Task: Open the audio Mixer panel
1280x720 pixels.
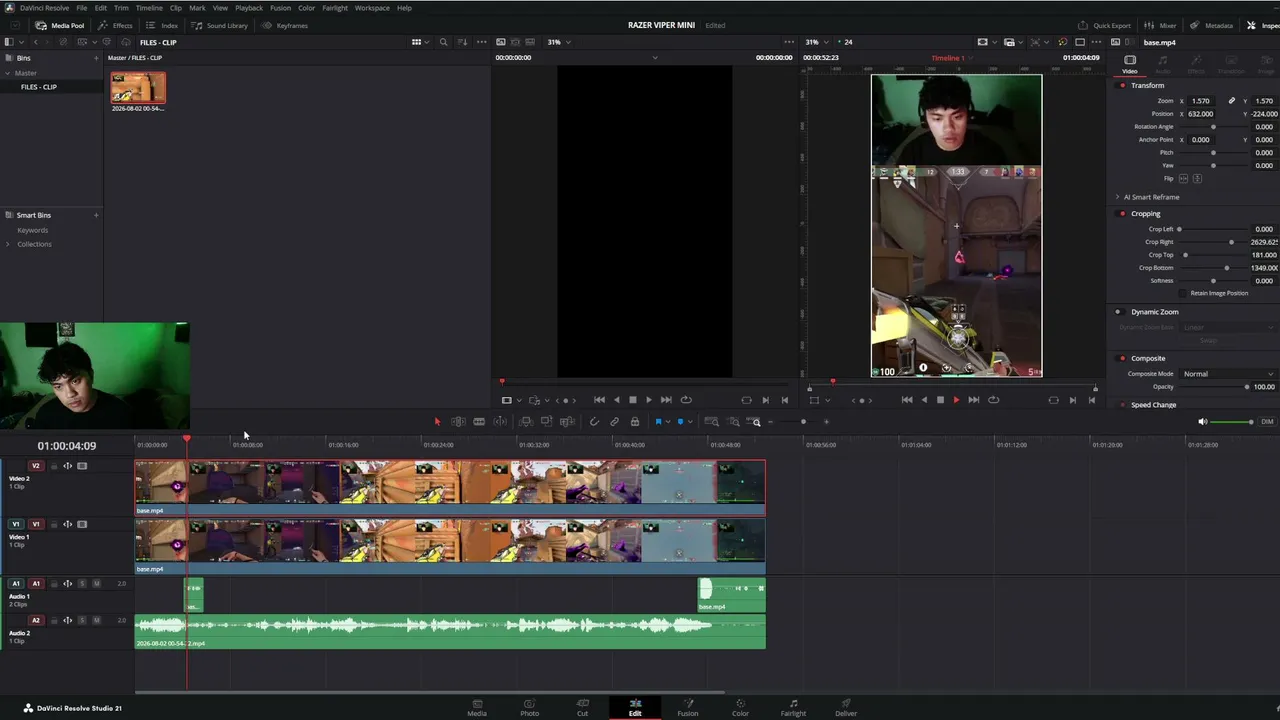Action: pos(1161,25)
